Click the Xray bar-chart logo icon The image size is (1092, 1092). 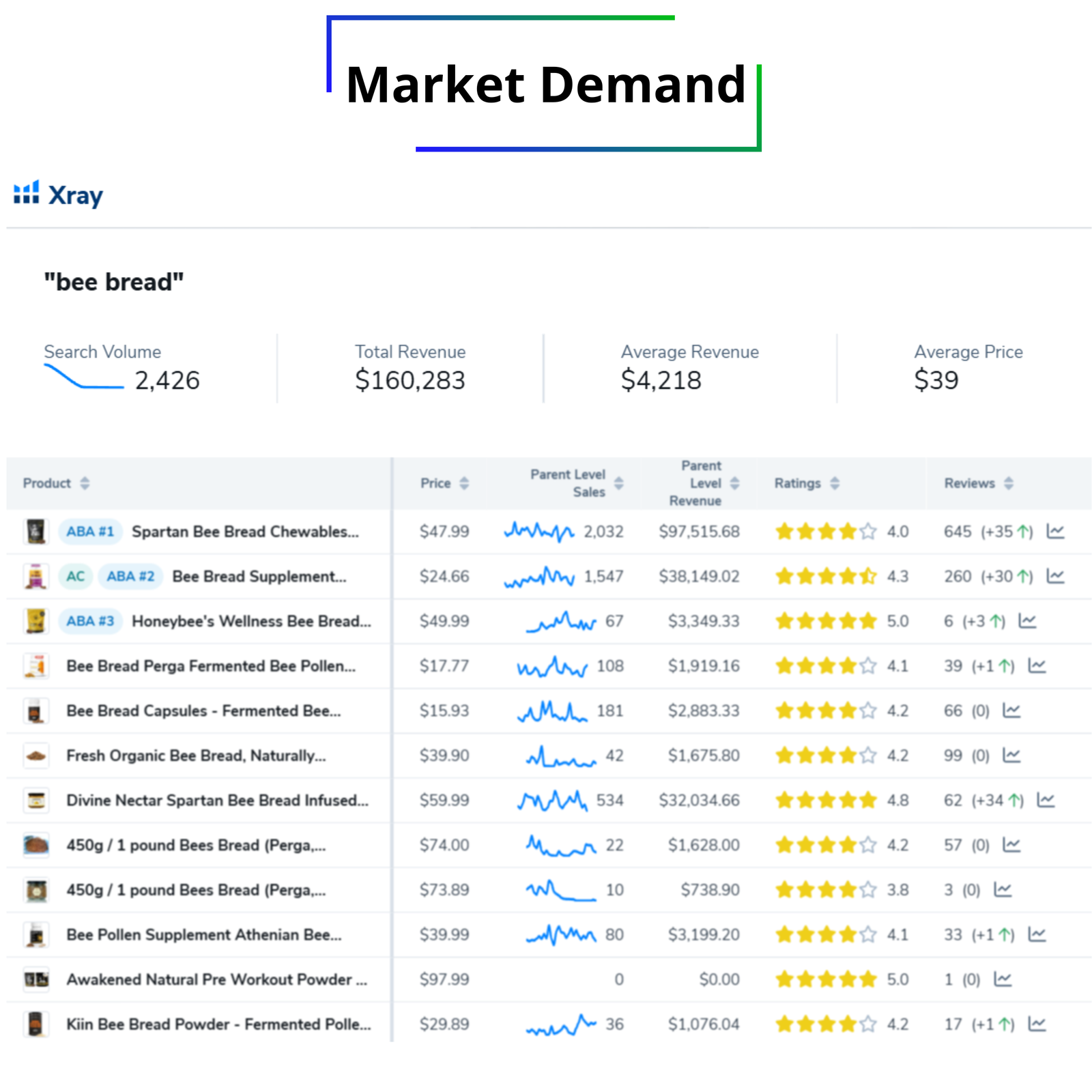click(x=27, y=192)
